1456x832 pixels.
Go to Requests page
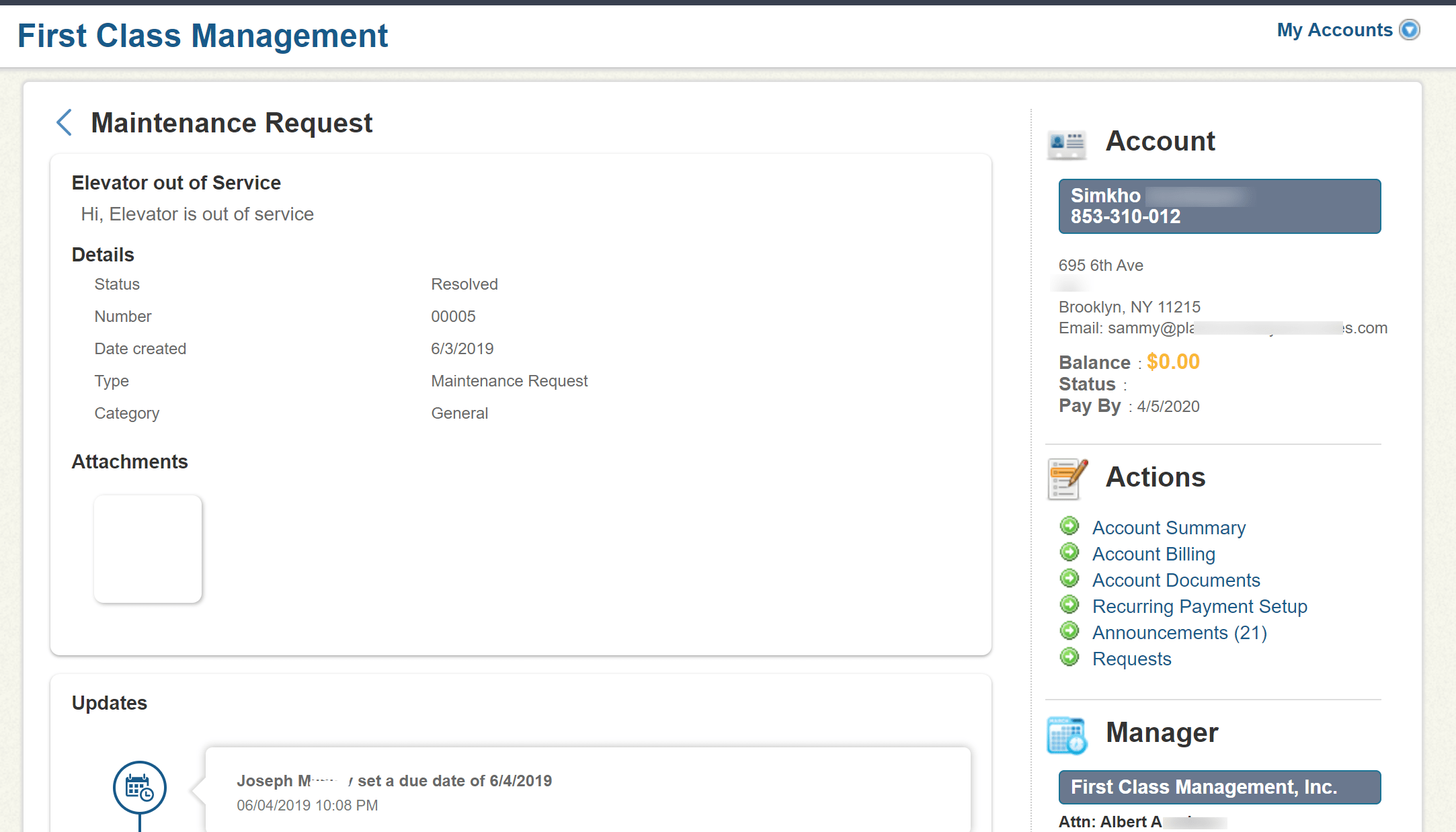click(1132, 659)
